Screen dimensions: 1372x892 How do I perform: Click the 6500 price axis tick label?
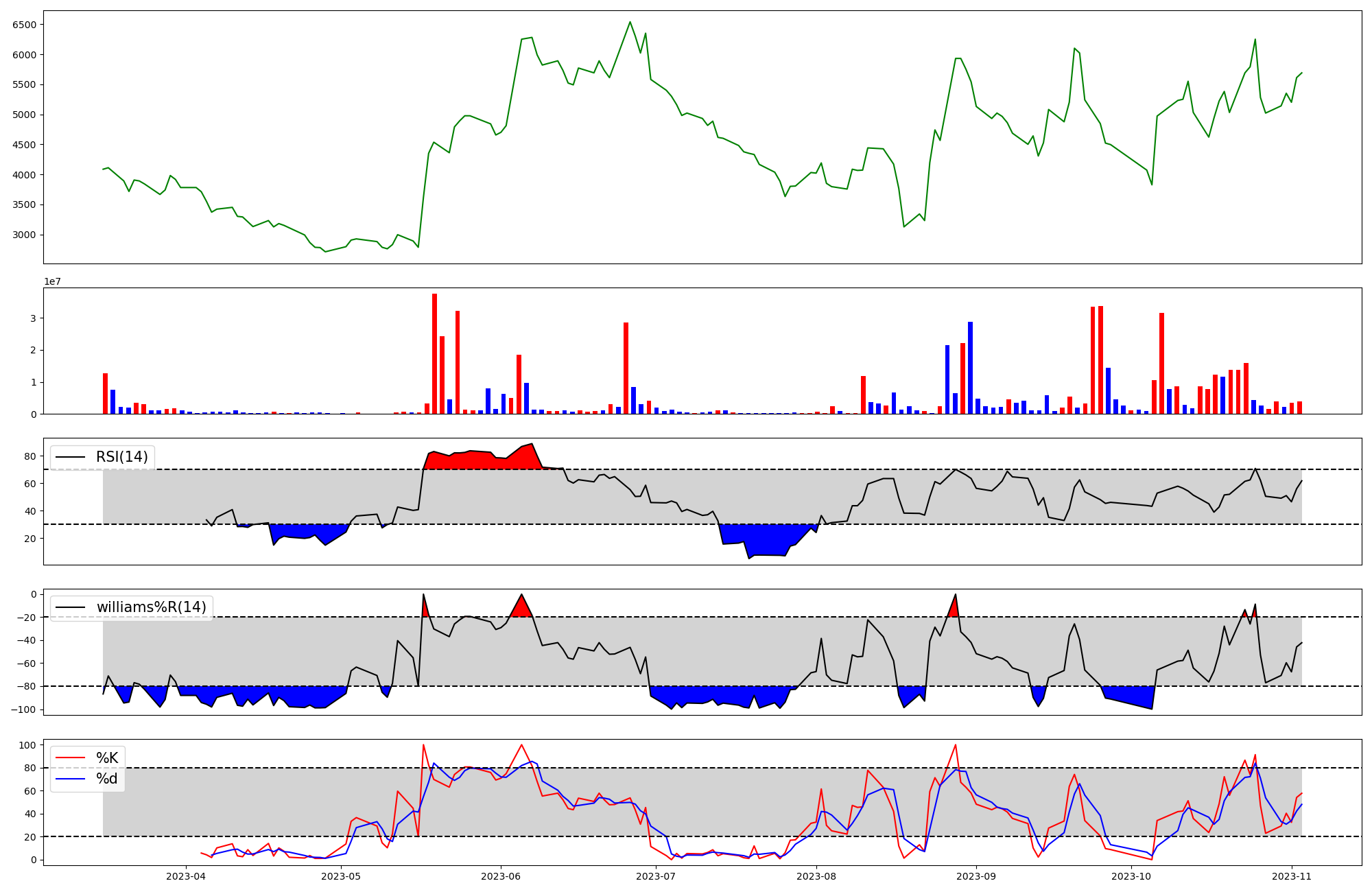coord(26,25)
